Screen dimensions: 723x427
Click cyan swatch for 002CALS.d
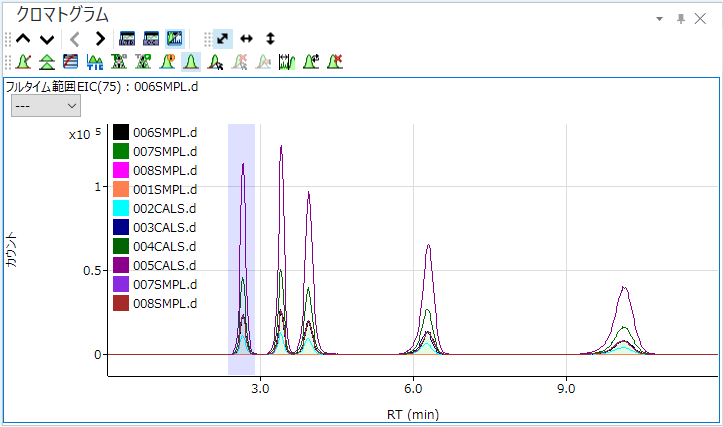(121, 208)
